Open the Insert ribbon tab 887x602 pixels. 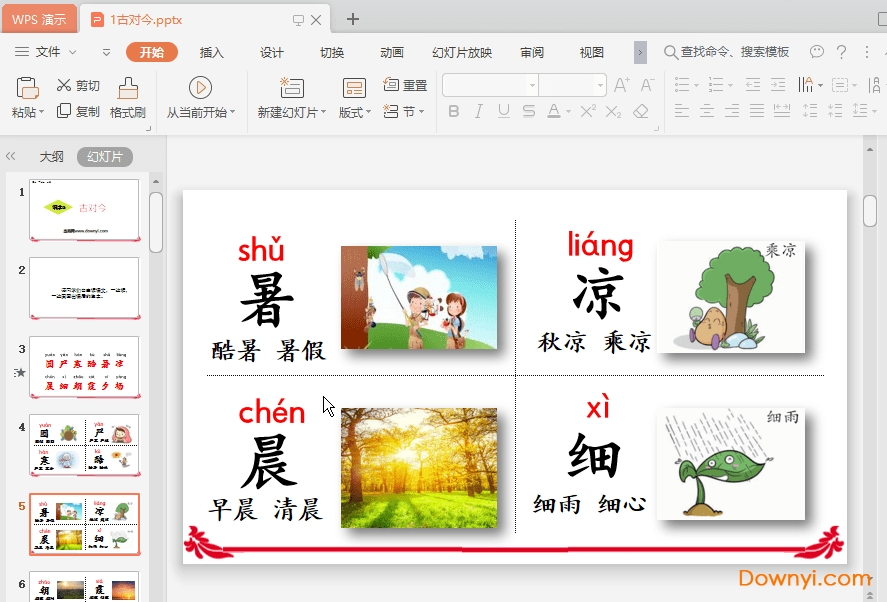tap(212, 53)
